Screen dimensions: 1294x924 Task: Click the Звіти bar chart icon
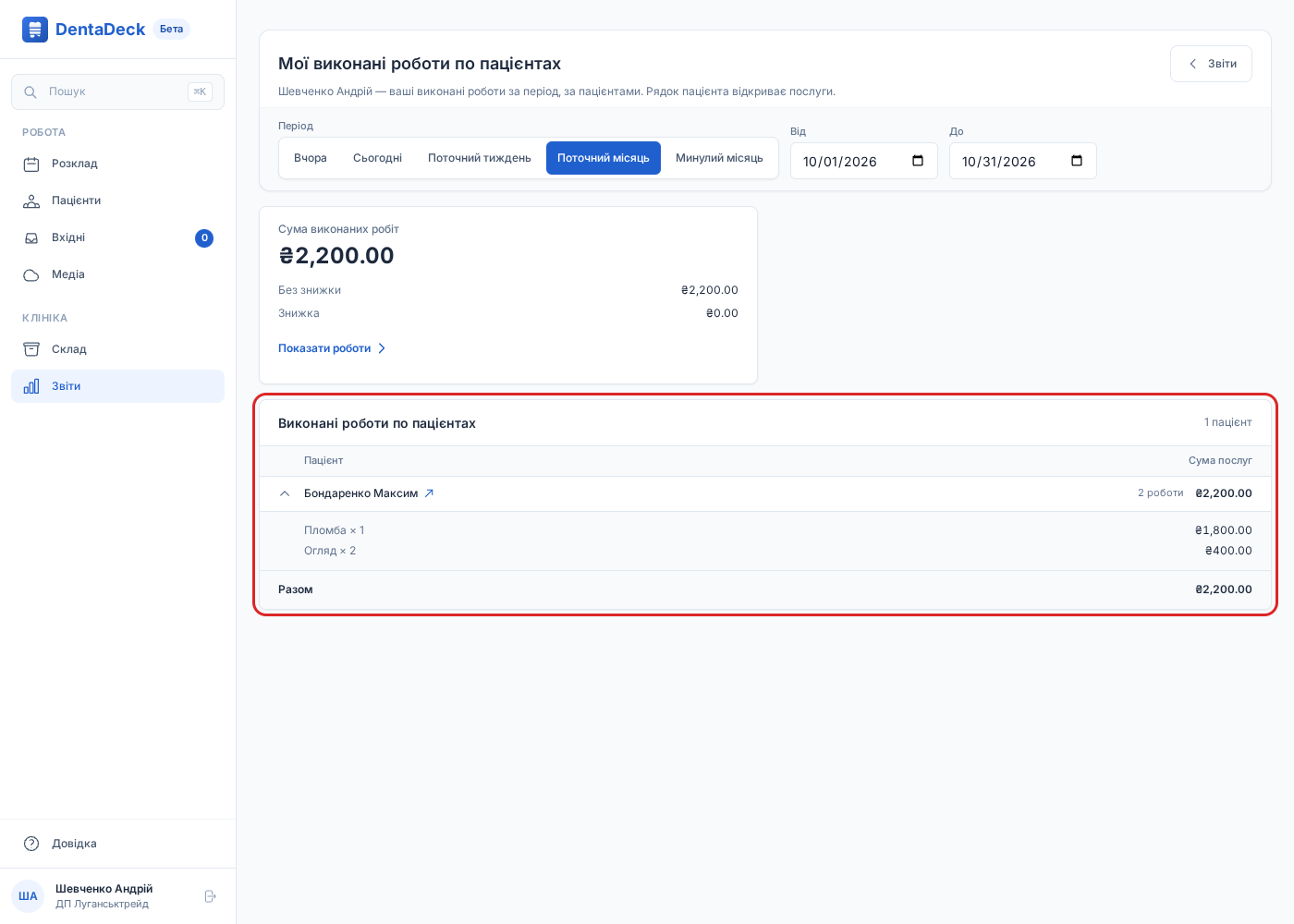point(31,386)
